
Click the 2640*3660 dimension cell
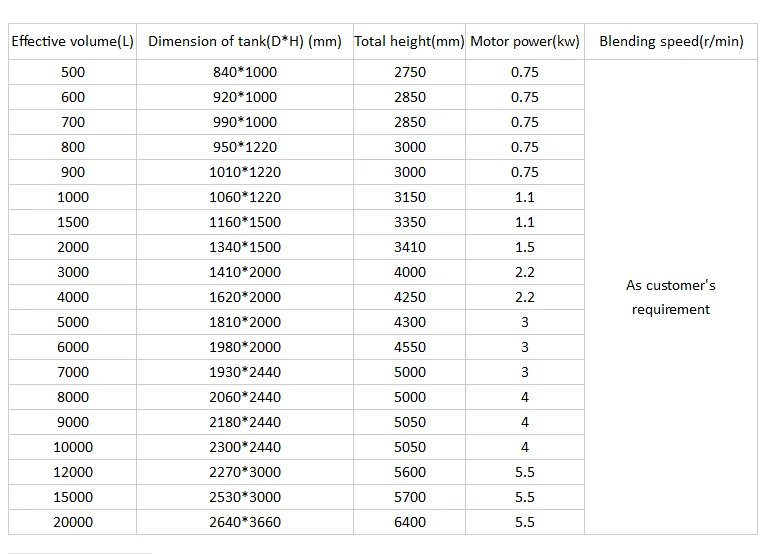point(245,522)
